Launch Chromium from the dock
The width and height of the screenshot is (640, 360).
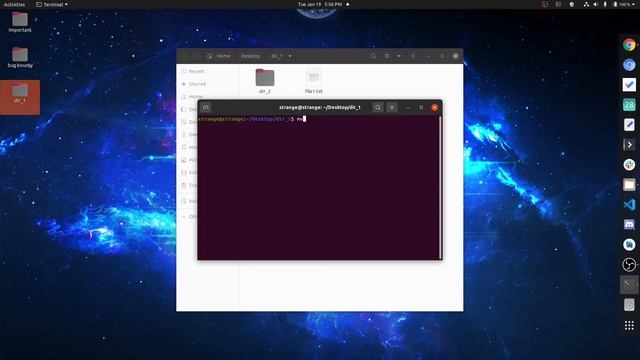(x=629, y=64)
